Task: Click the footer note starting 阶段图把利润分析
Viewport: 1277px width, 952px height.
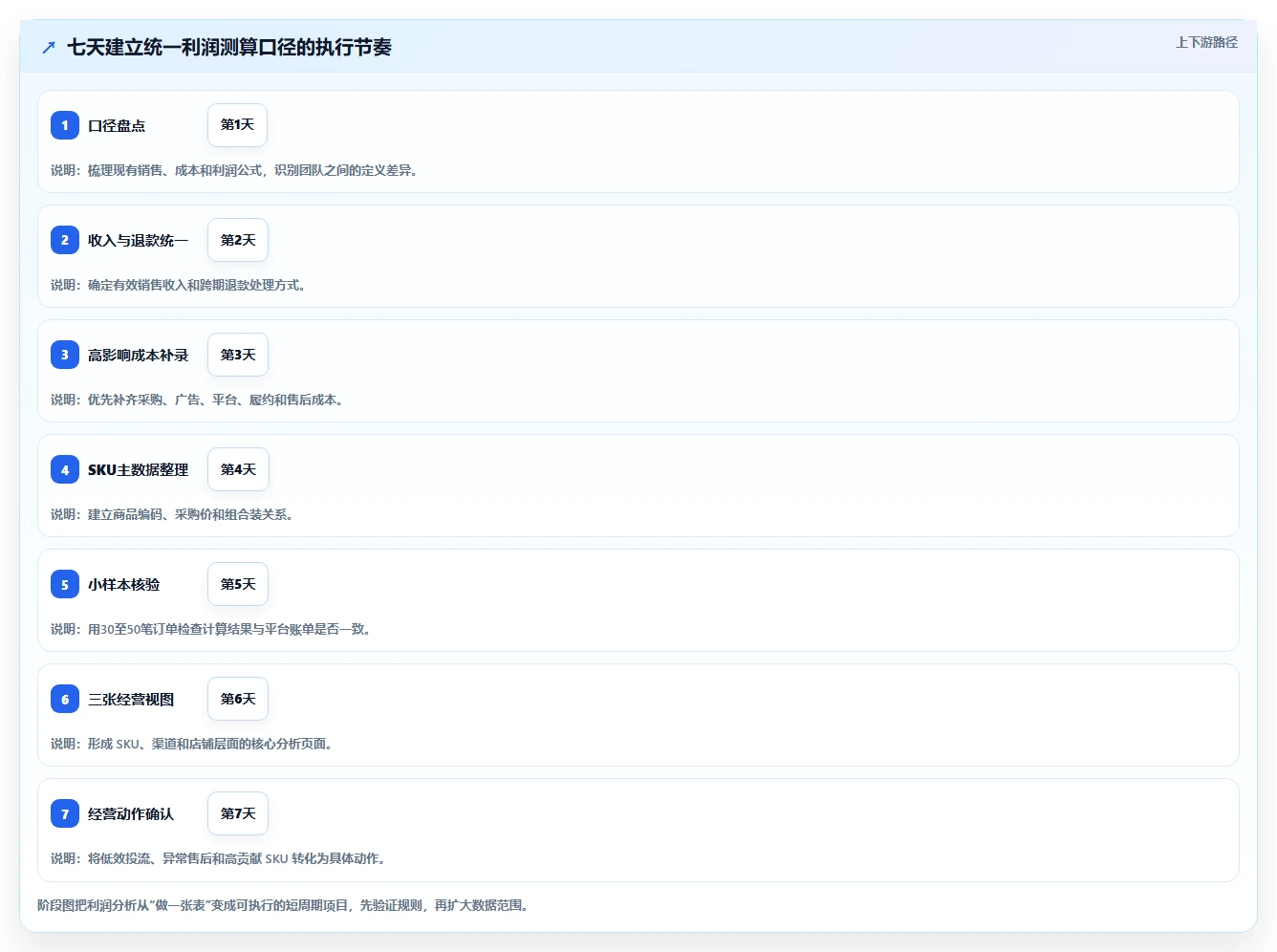Action: tap(283, 905)
